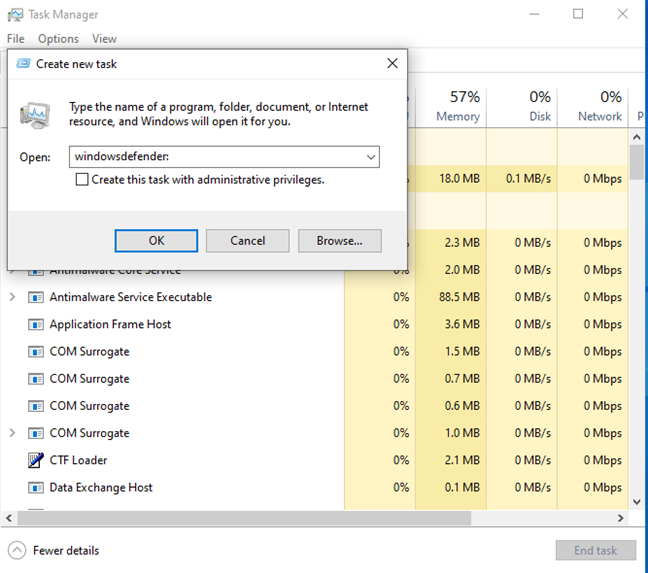Select the CTF Loader row
Image resolution: width=648 pixels, height=573 pixels.
(314, 460)
